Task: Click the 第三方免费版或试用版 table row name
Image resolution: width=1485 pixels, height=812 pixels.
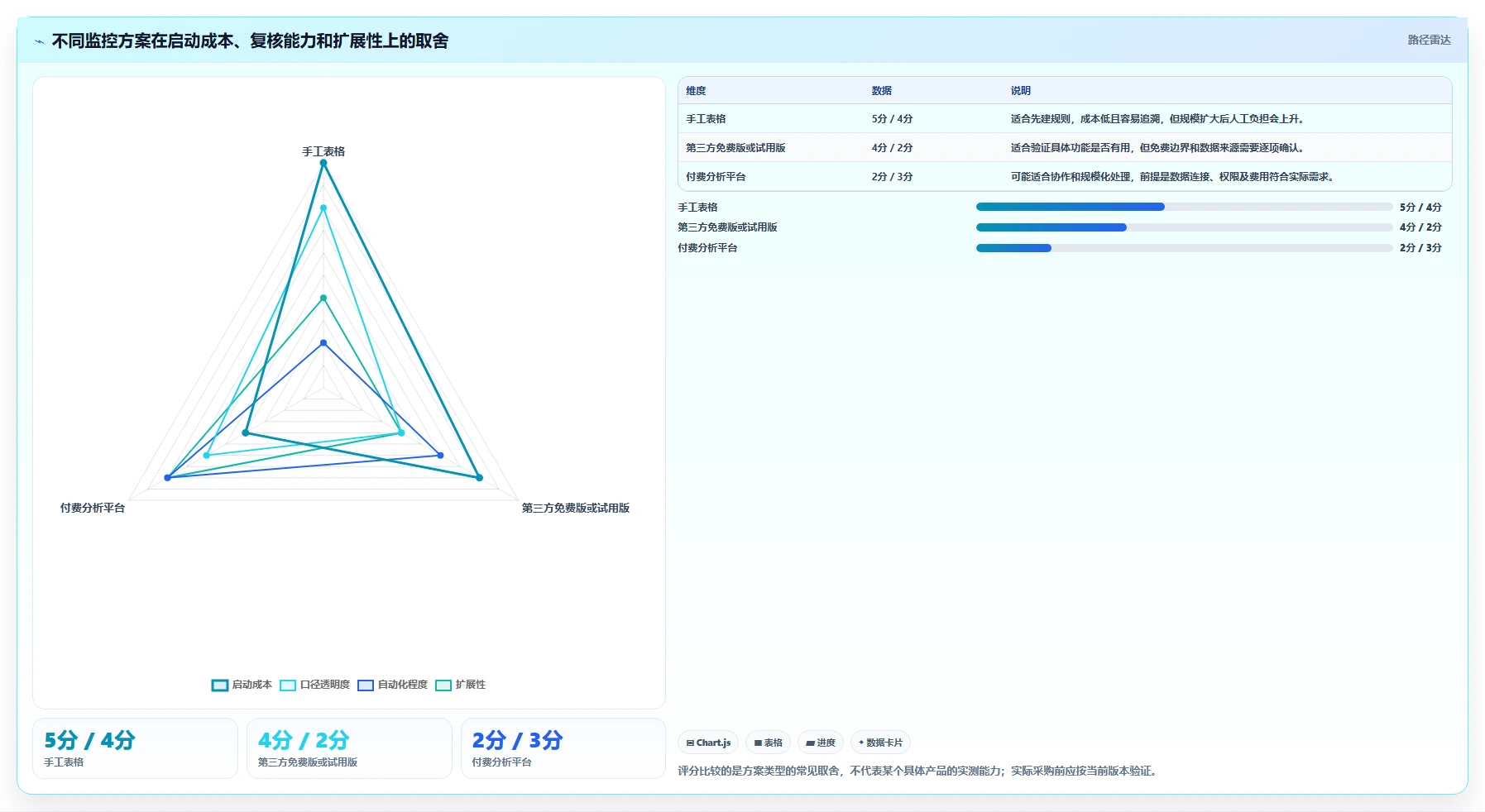Action: (735, 148)
